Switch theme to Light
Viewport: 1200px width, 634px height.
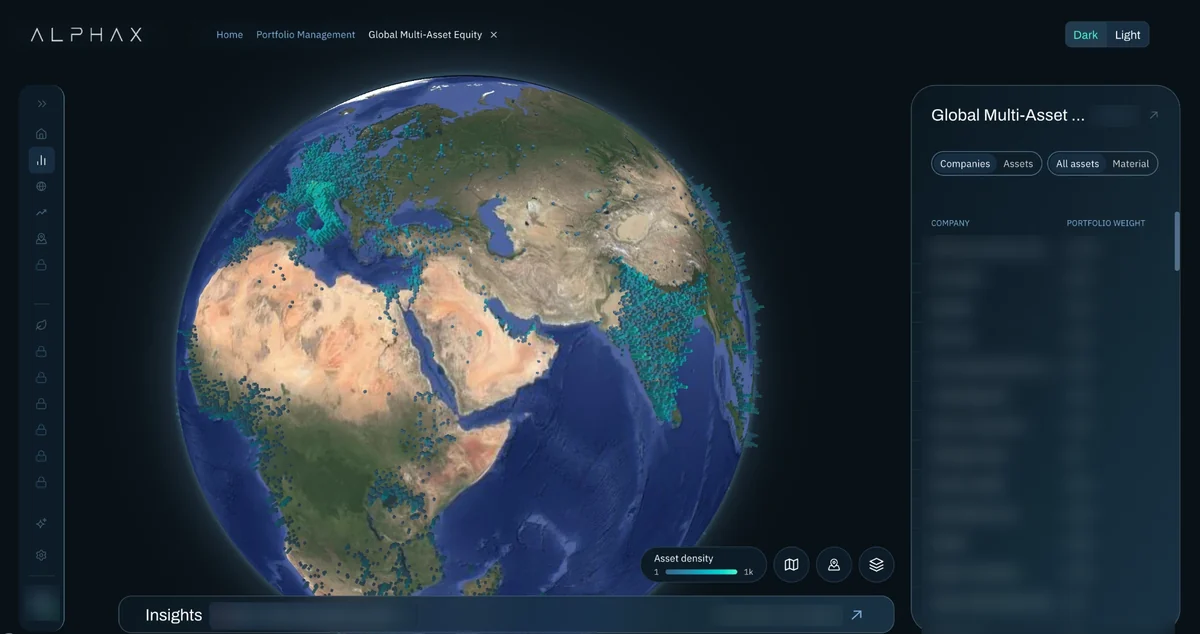point(1127,35)
